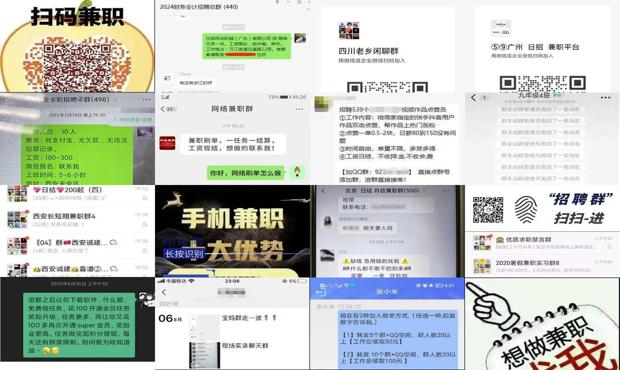Click the 你好，网络刷单怎么做 green message bubble
Screen dimensions: 620x370
click(x=246, y=173)
